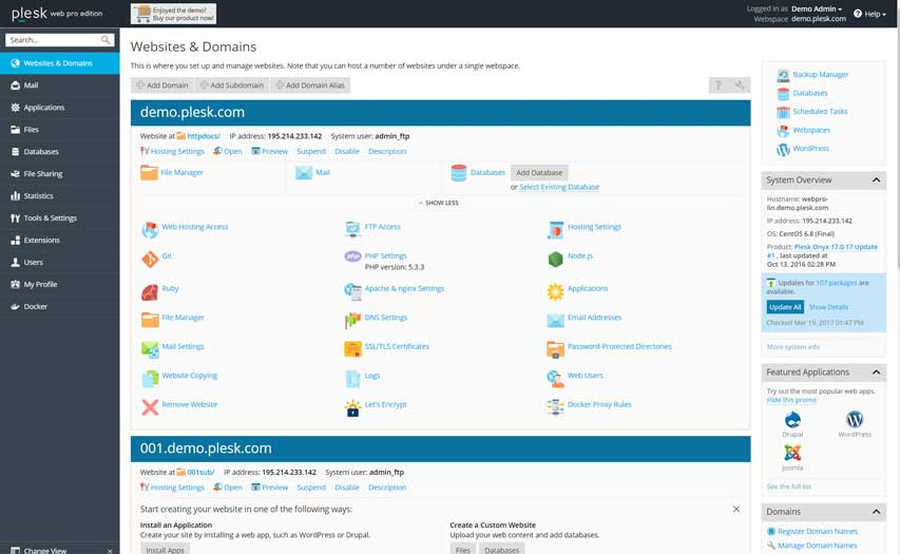Open Docker in the sidebar
This screenshot has height=554, width=900.
[x=60, y=307]
